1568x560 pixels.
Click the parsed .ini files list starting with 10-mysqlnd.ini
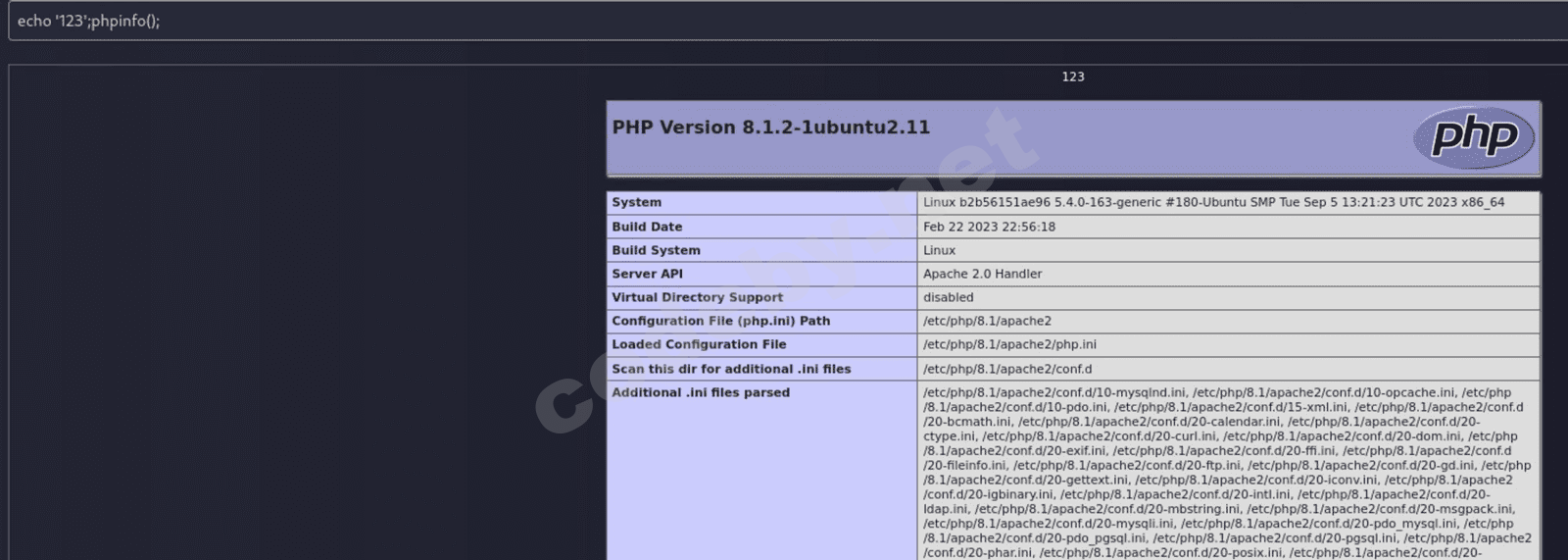pyautogui.click(x=1227, y=473)
